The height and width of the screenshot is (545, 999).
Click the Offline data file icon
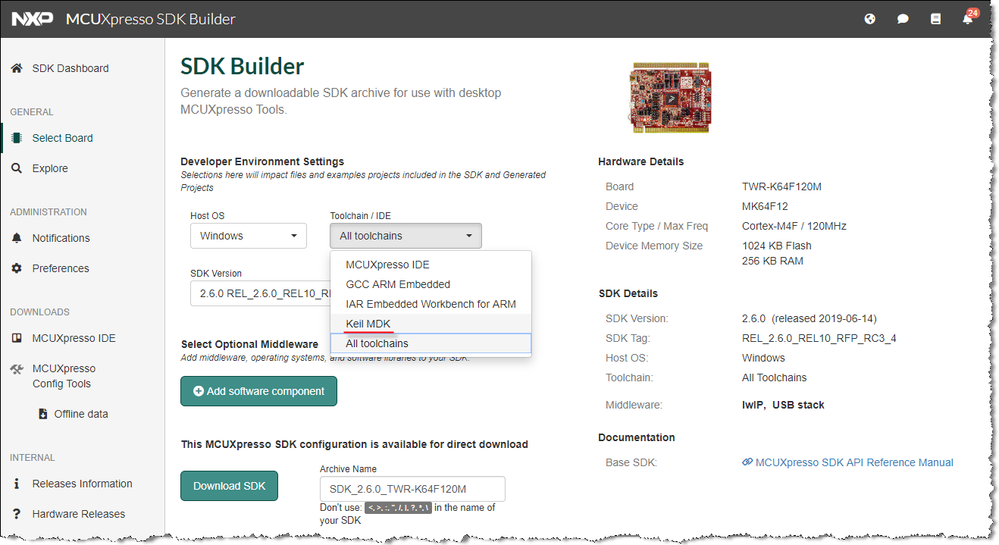pyautogui.click(x=43, y=414)
